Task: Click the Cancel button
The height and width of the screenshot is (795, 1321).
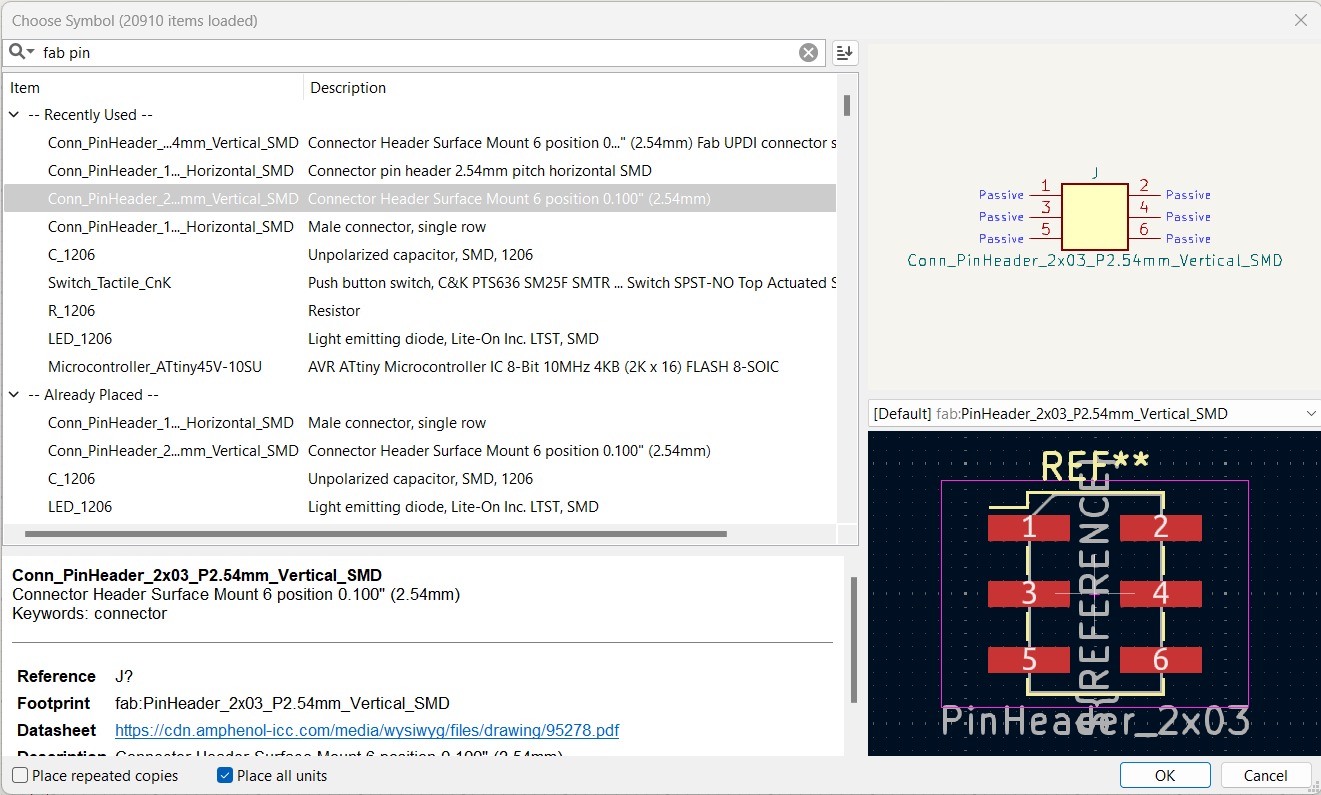Action: 1265,775
